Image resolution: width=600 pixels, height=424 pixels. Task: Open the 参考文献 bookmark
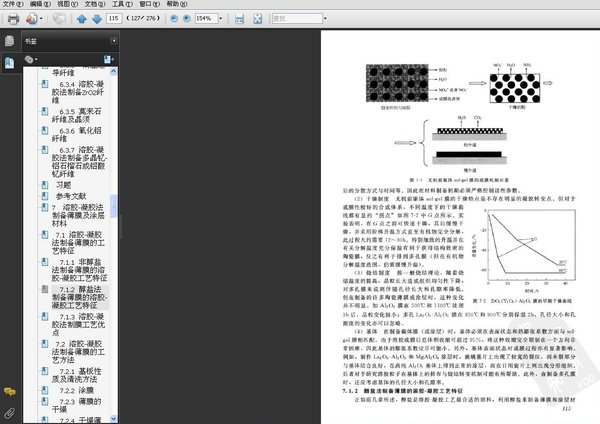pos(71,196)
